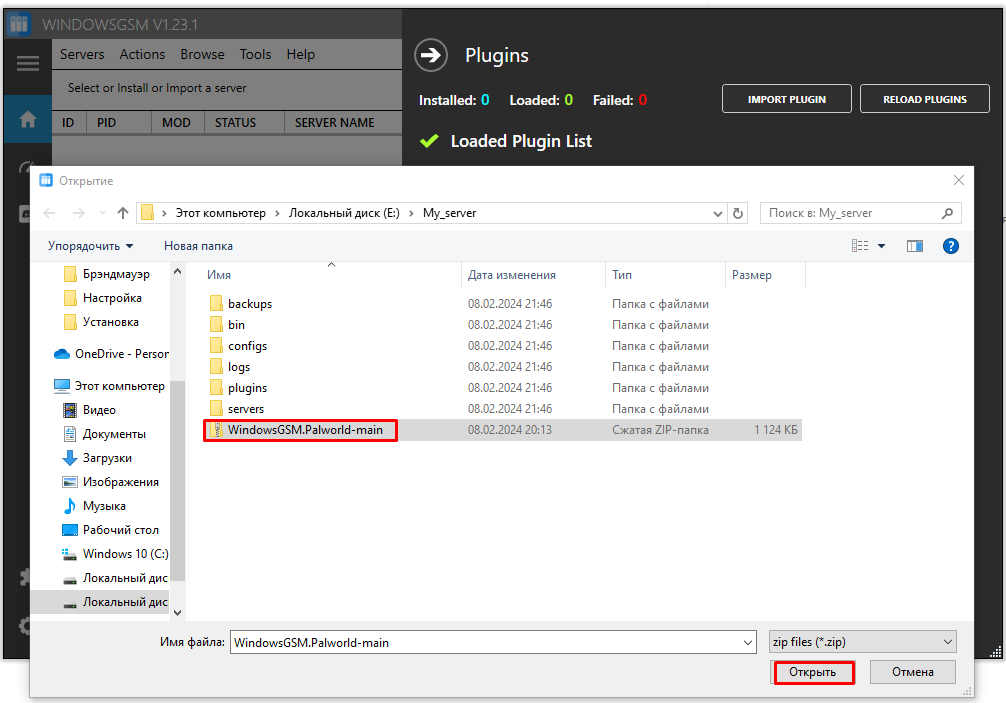
Task: Change view layout icon
Action: tap(860, 246)
